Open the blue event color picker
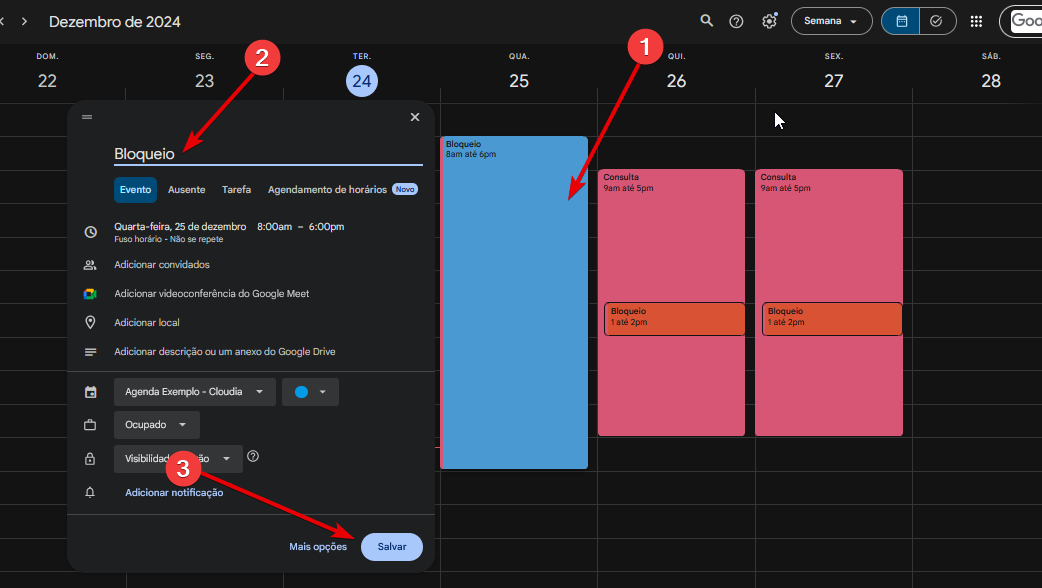Viewport: 1042px width, 588px height. click(310, 392)
